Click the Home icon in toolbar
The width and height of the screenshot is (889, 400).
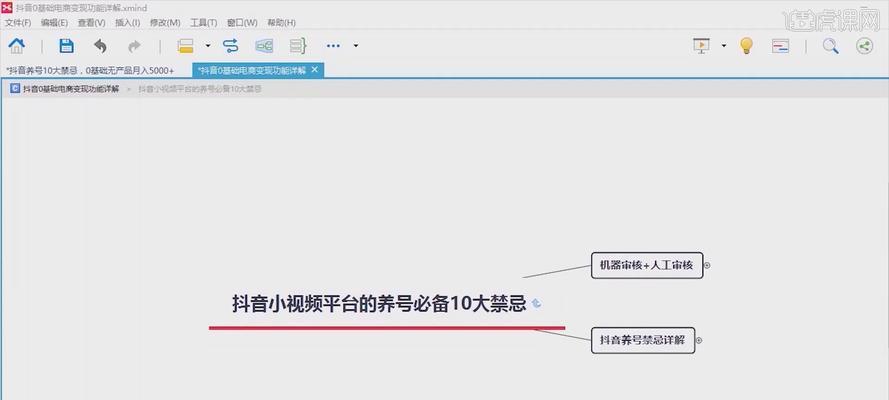(16, 46)
